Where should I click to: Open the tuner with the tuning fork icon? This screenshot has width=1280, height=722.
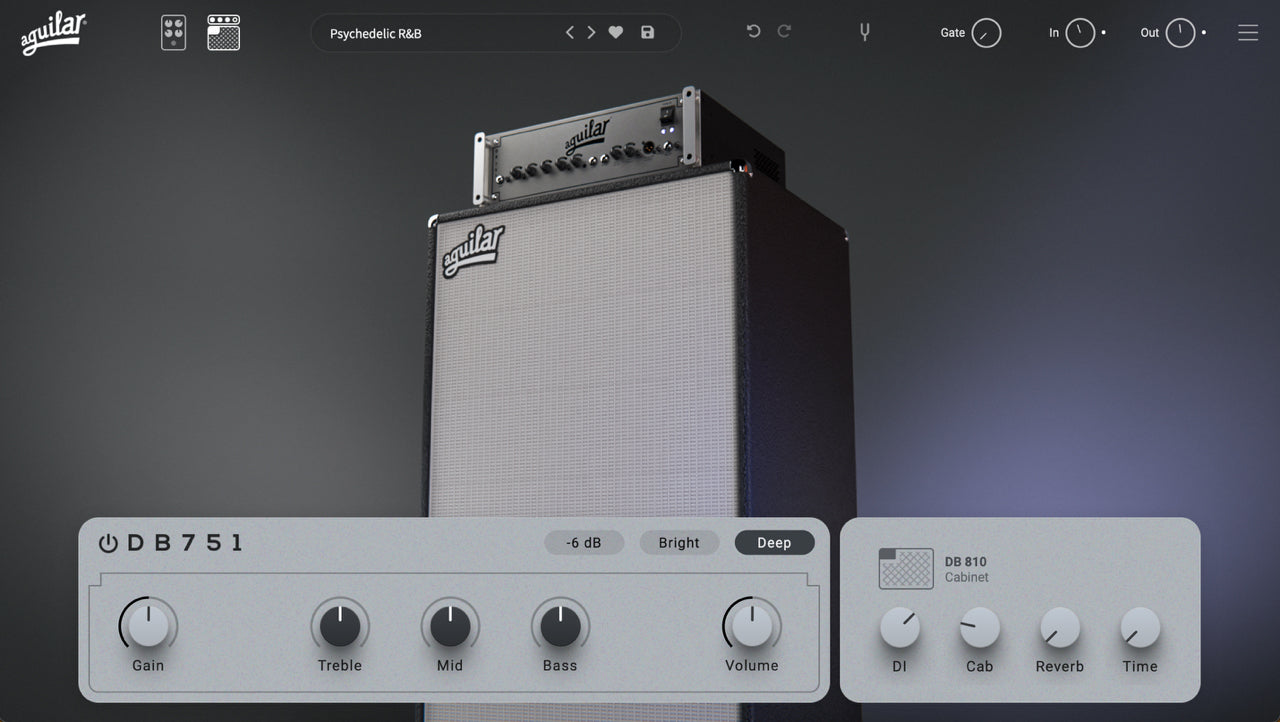click(x=863, y=32)
